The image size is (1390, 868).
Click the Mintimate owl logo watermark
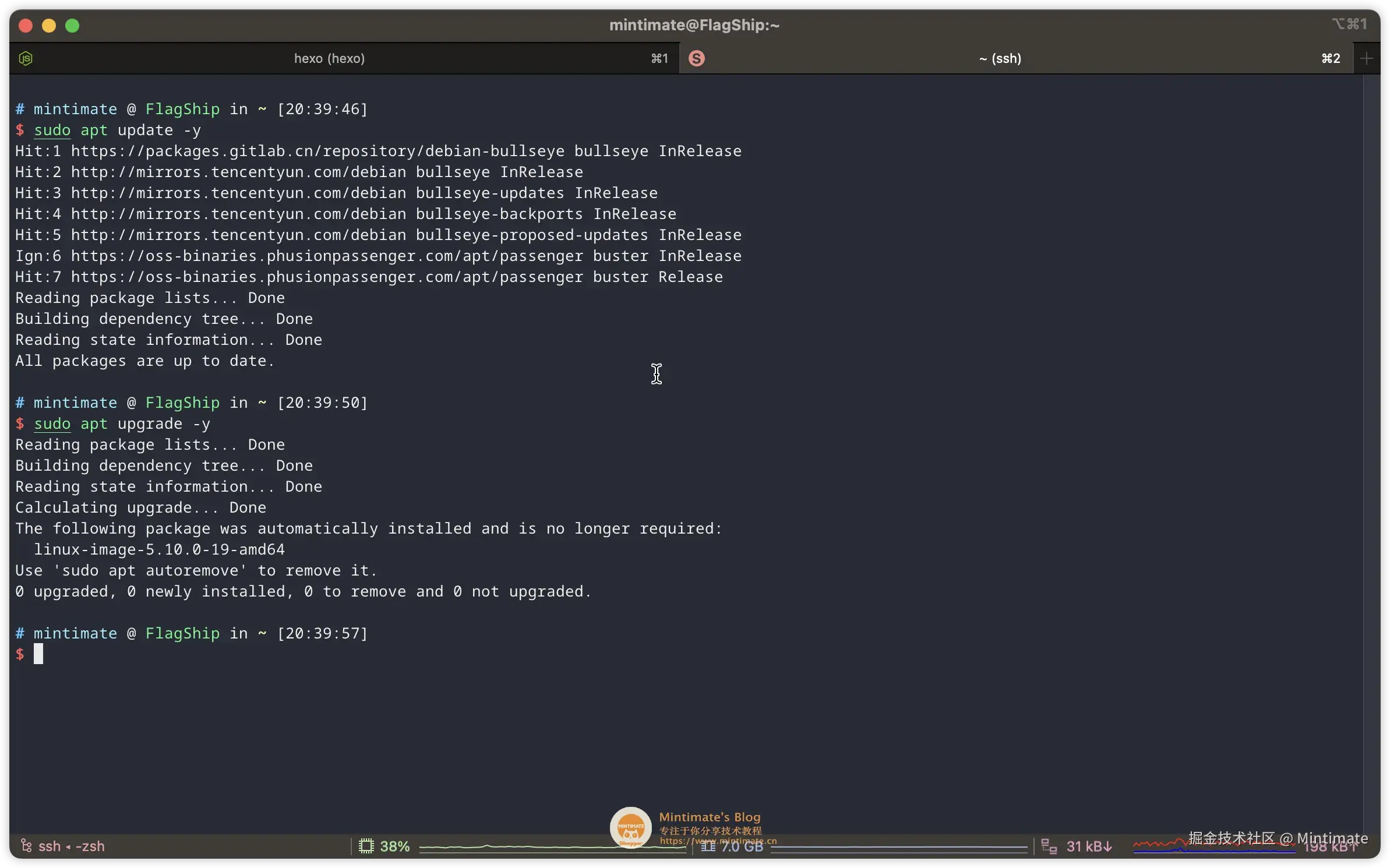point(631,827)
